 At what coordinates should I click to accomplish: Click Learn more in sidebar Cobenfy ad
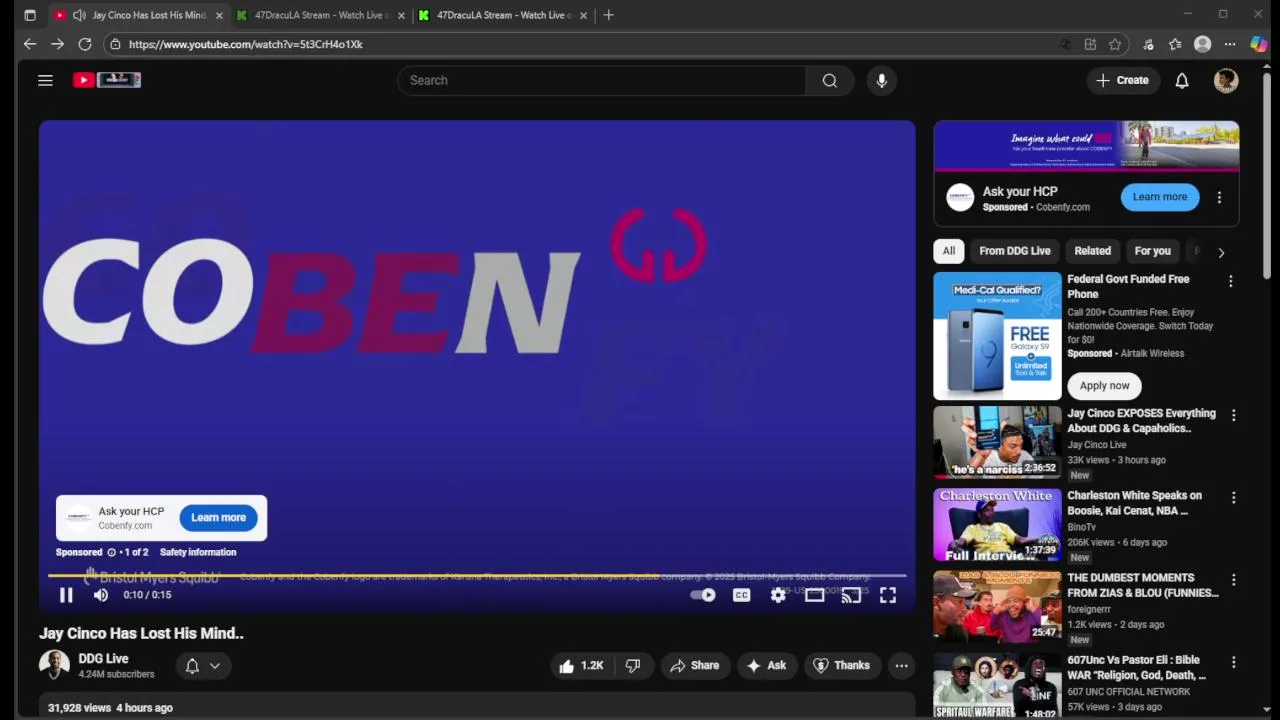coord(1160,197)
